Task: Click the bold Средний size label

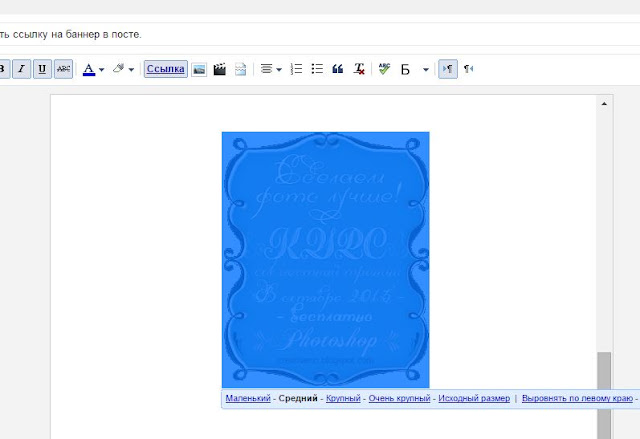Action: pos(298,398)
